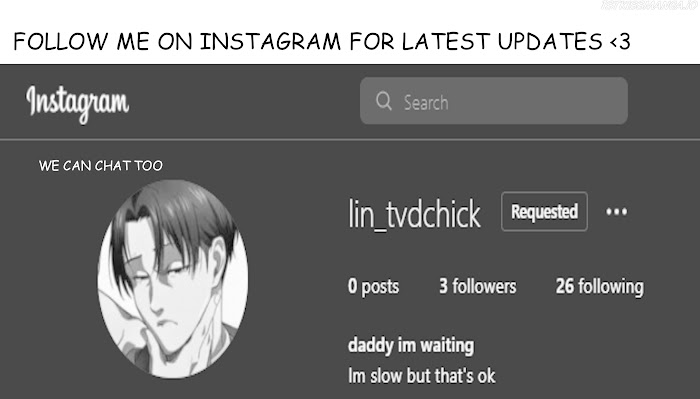Screen dimensions: 700x399
Task: Focus the Search input field
Action: [x=494, y=101]
